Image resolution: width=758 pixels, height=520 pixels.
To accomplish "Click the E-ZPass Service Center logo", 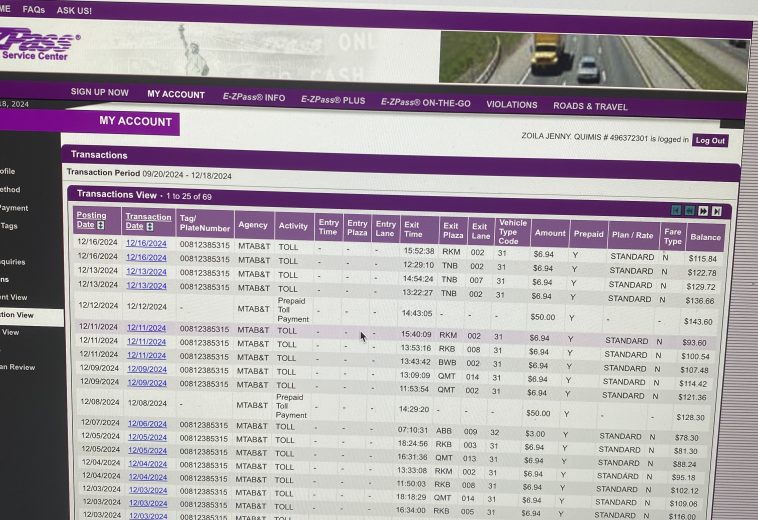I will 39,45.
